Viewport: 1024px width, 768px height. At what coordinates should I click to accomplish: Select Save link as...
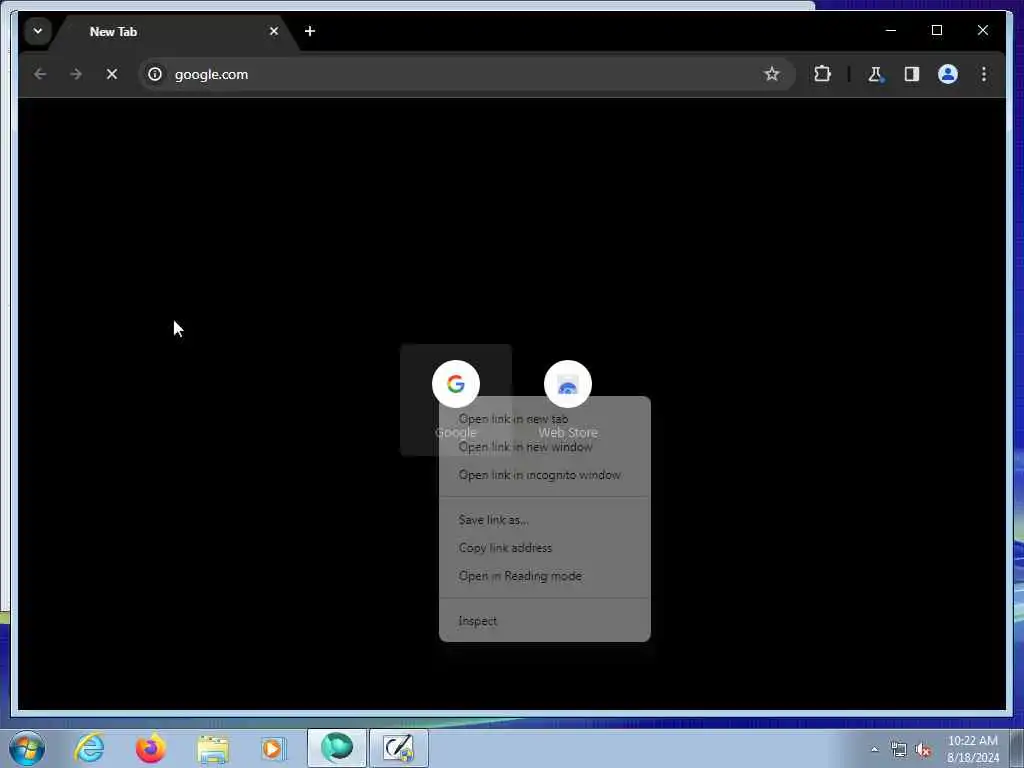point(545,520)
